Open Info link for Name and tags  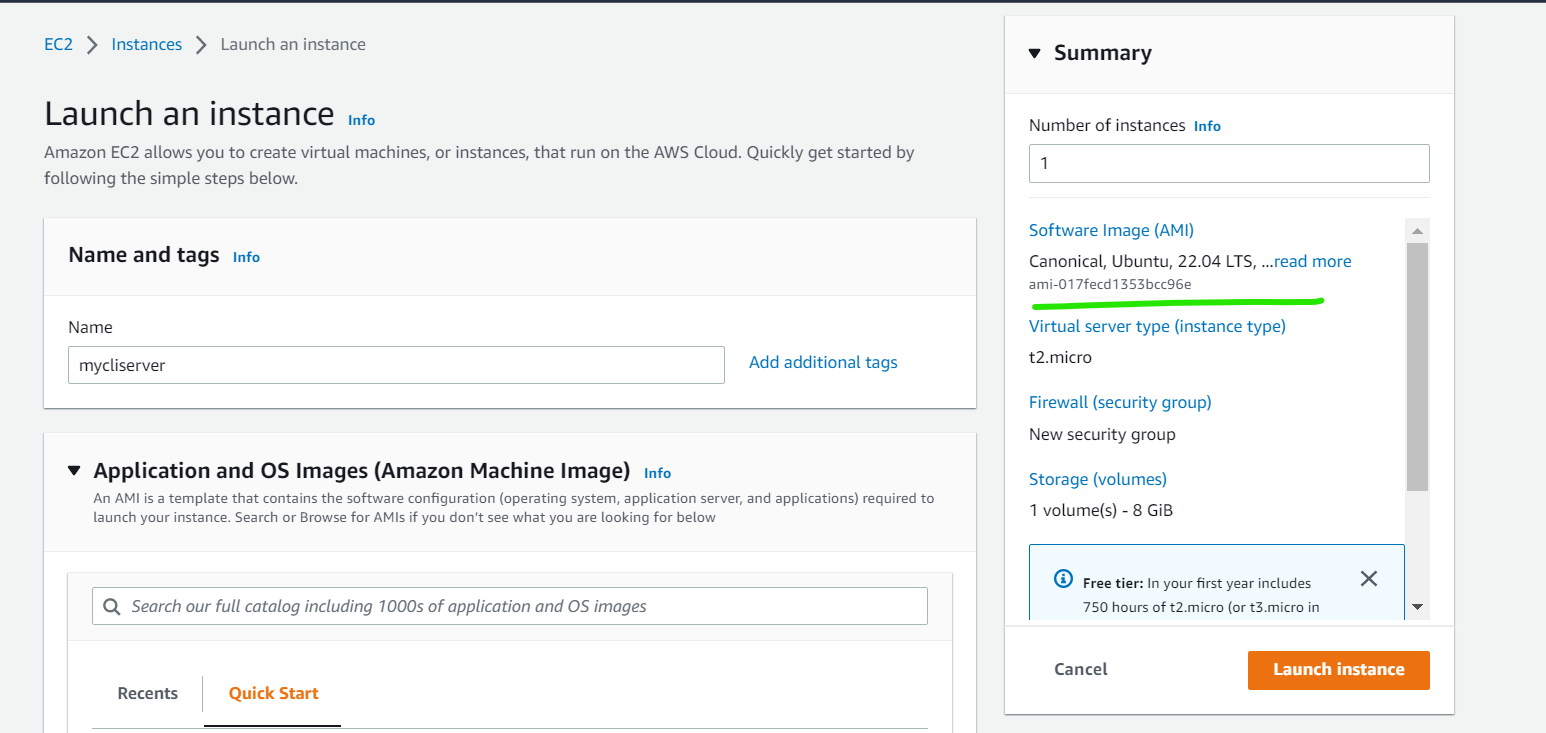coord(246,257)
